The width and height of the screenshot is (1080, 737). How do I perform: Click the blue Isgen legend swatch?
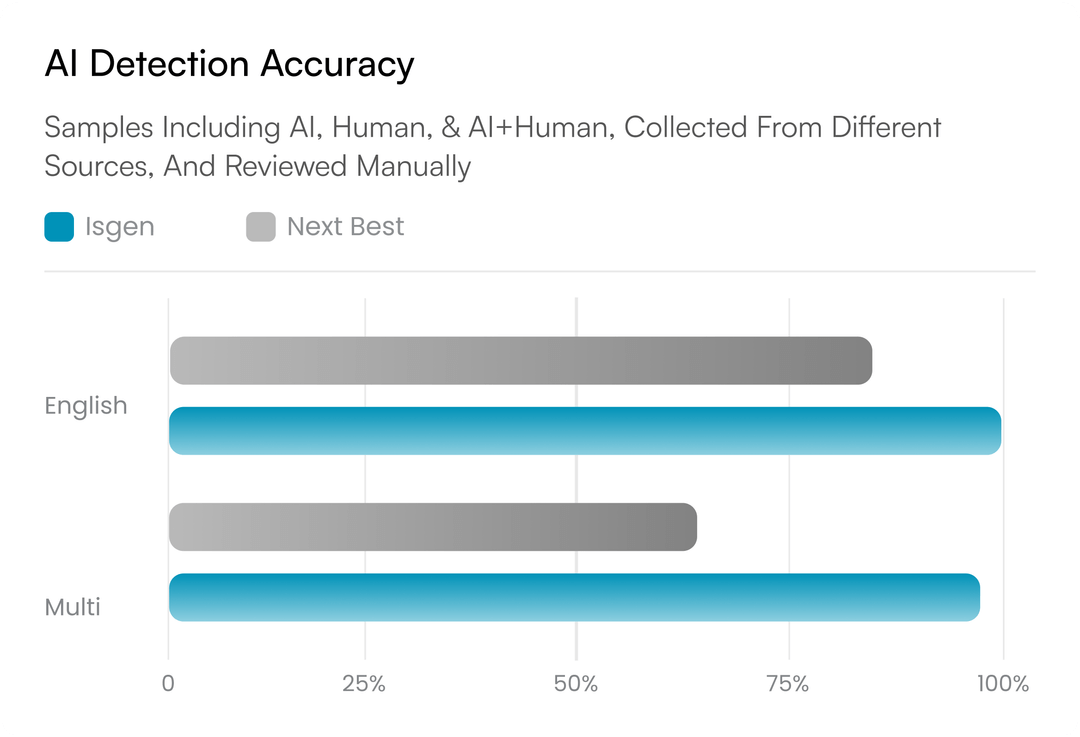tap(60, 227)
